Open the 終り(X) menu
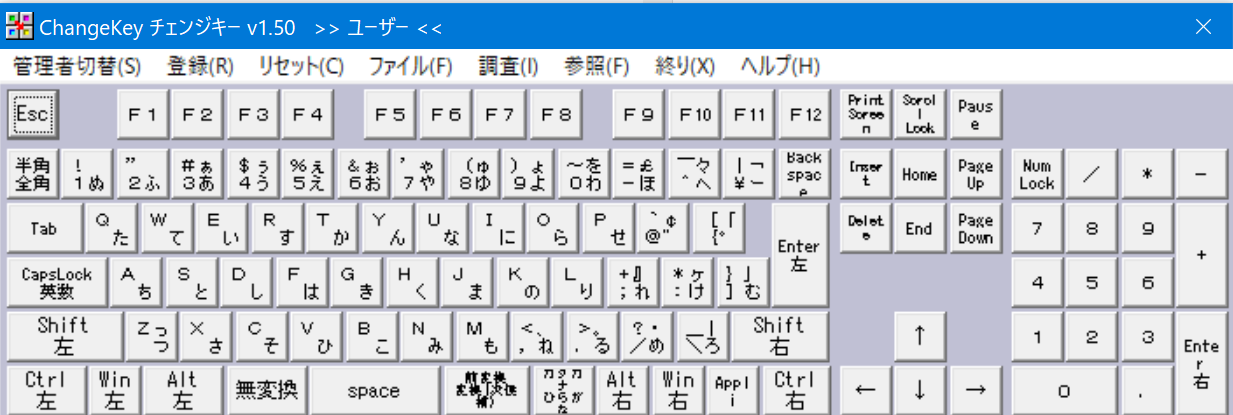The image size is (1233, 415). (685, 67)
